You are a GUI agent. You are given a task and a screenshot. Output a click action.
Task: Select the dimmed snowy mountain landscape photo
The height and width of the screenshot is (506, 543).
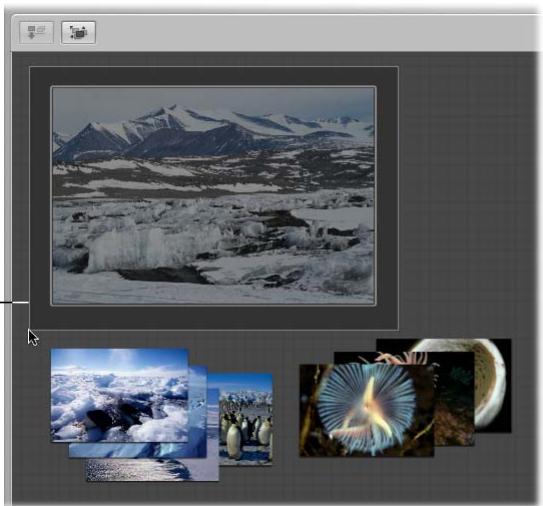point(213,196)
